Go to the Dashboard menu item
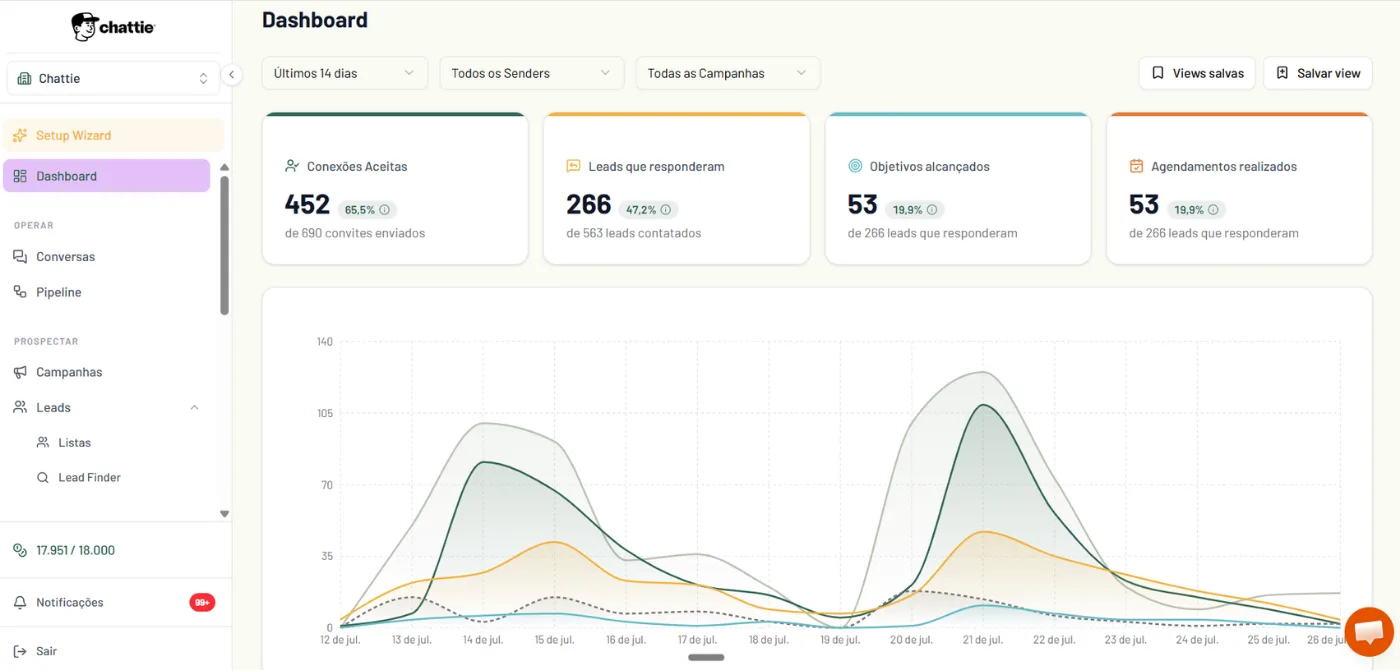Screen dimensions: 1400x672 pyautogui.click(x=107, y=176)
